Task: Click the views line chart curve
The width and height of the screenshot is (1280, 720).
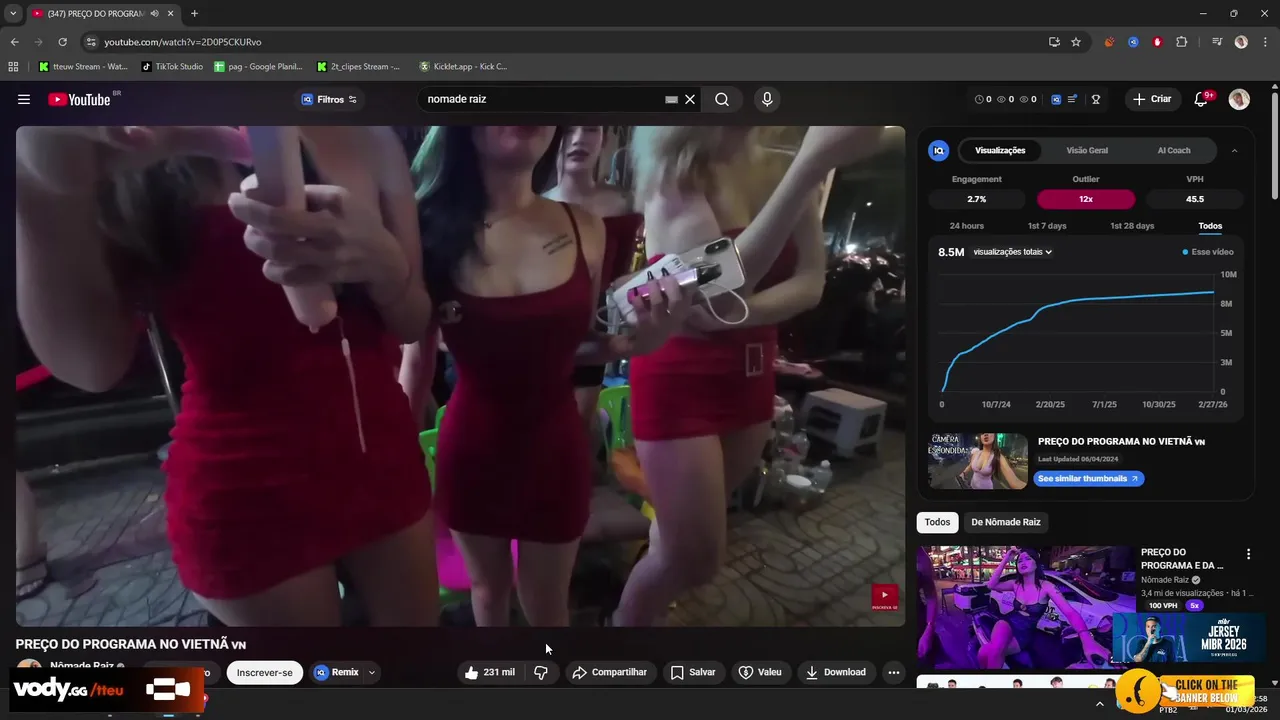Action: 1080,301
